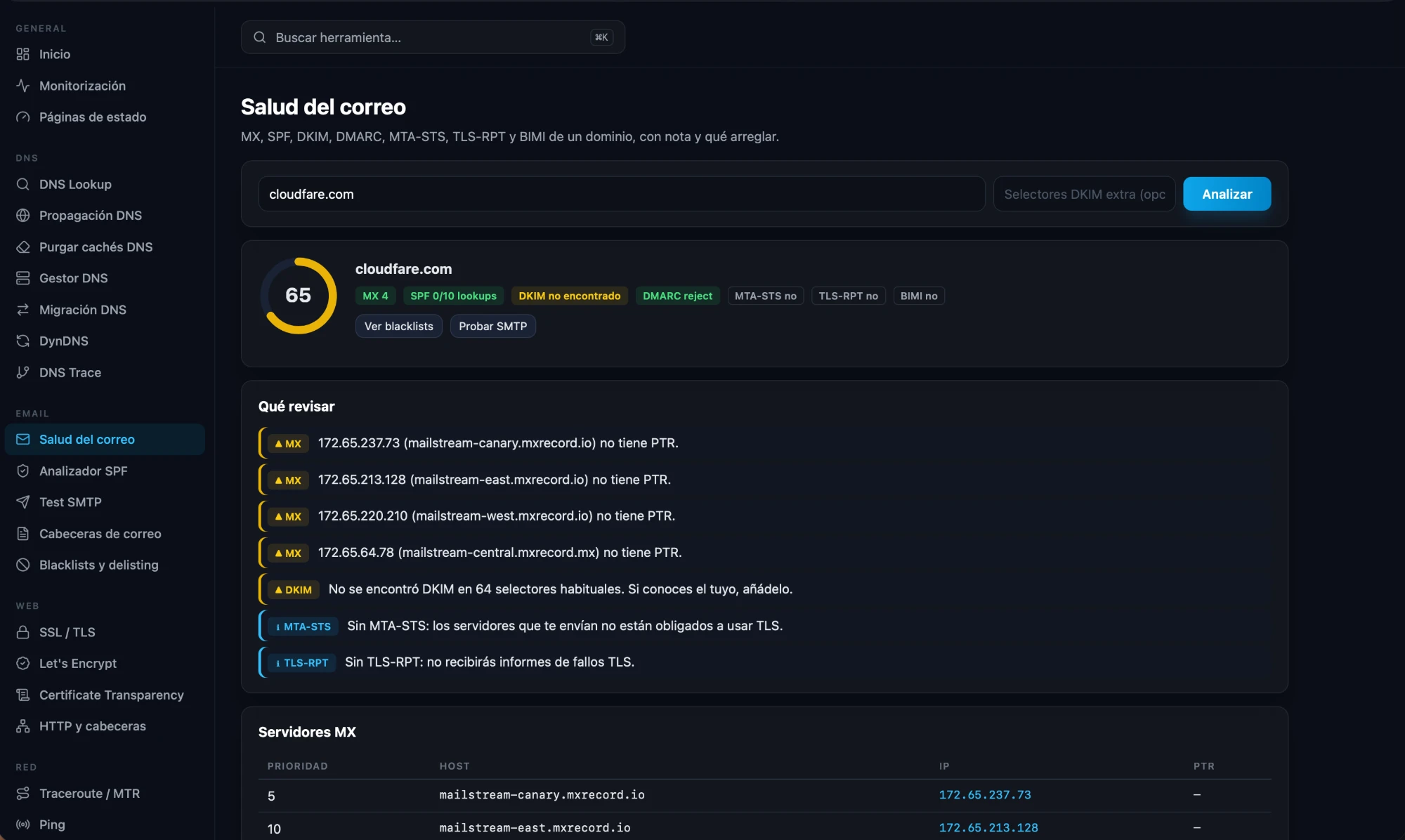Open the Monitorización sidebar entry

coord(105,86)
